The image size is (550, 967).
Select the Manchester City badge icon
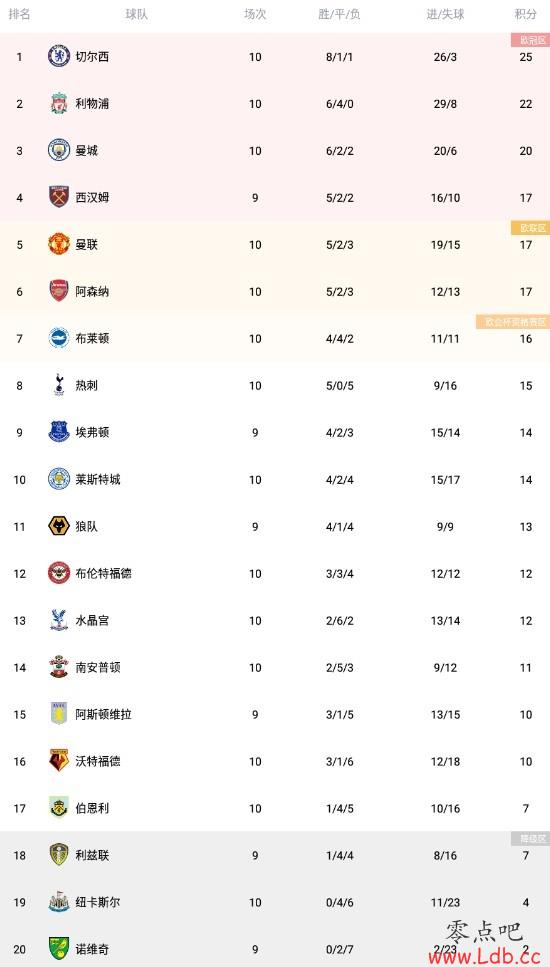pos(59,150)
